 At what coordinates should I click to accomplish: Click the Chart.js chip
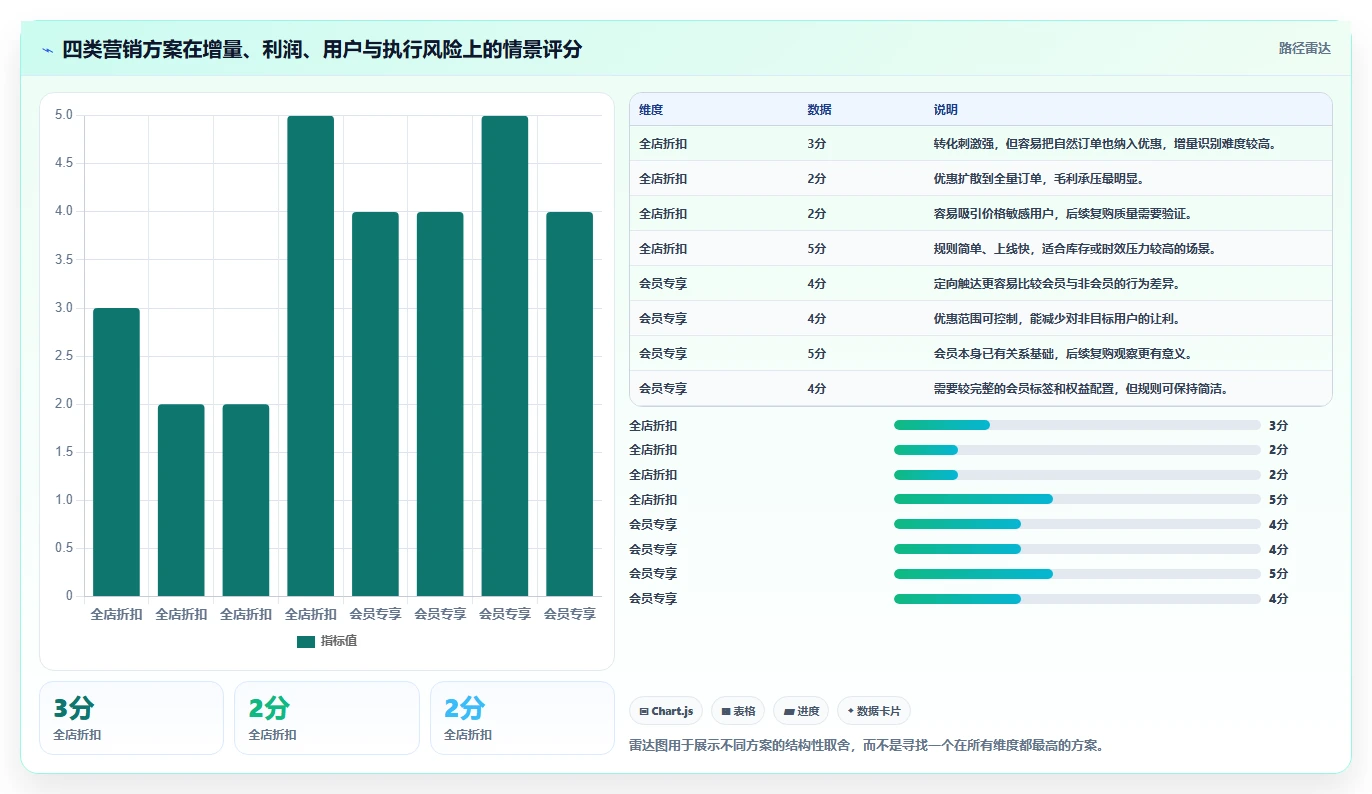(x=666, y=711)
